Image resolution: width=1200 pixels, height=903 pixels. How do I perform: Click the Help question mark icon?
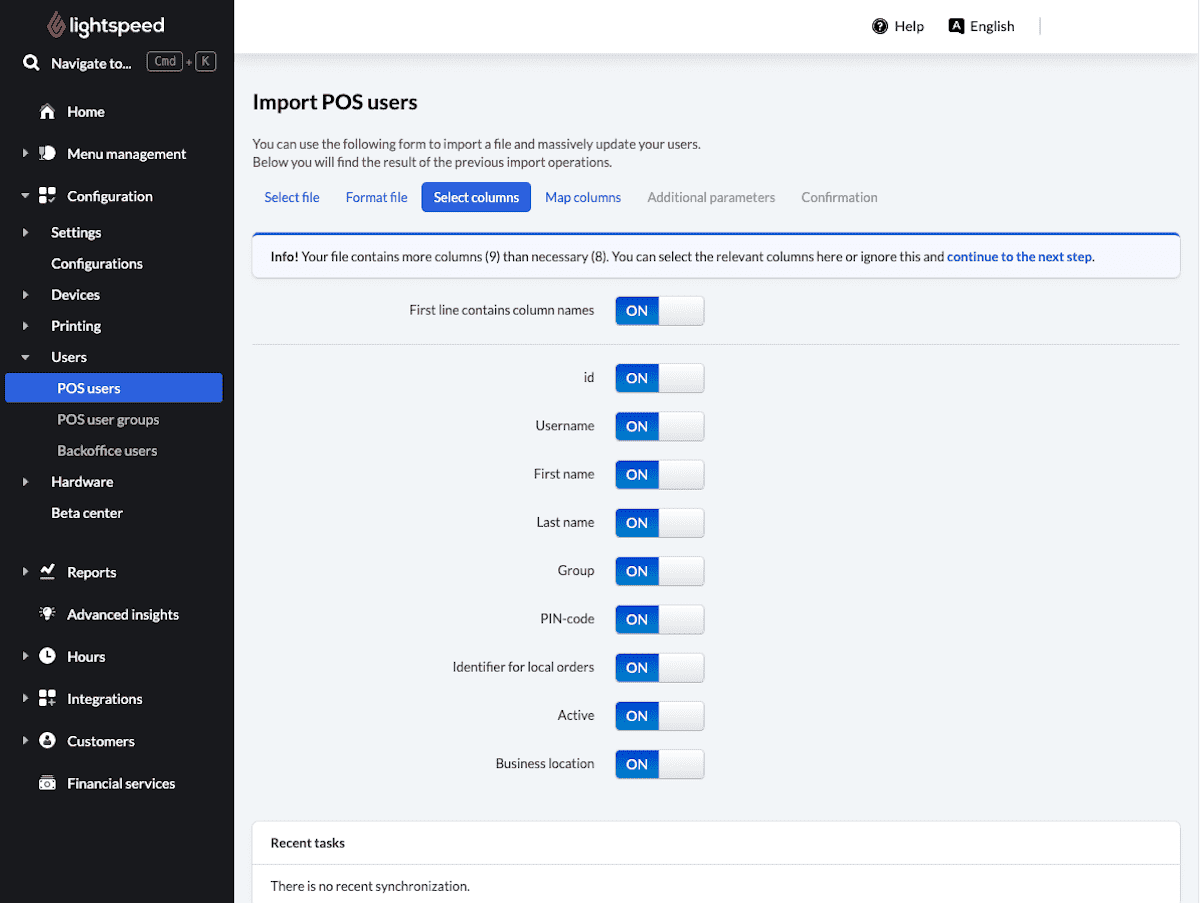(x=880, y=26)
